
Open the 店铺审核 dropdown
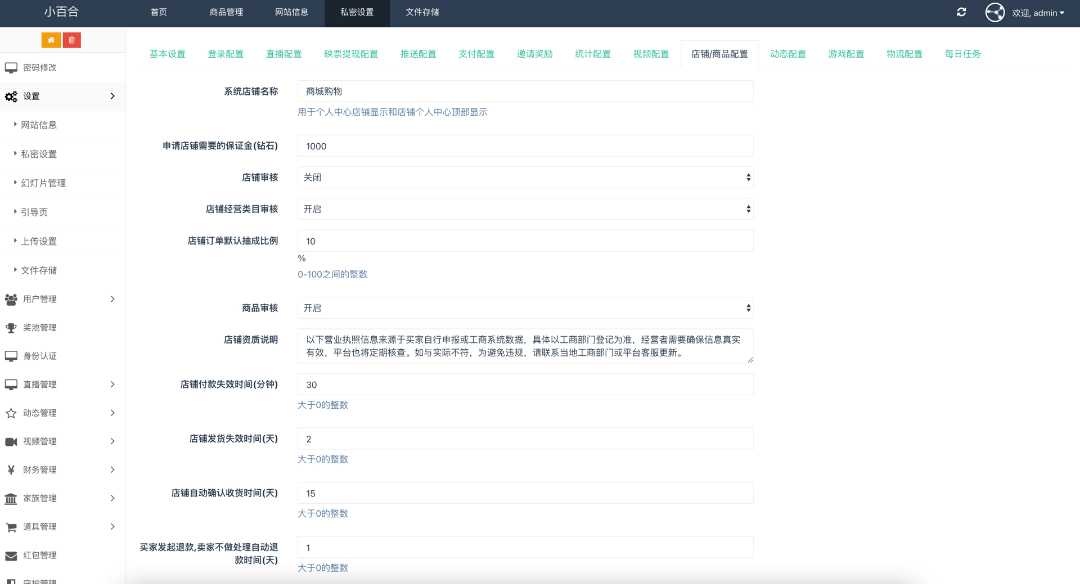point(525,177)
